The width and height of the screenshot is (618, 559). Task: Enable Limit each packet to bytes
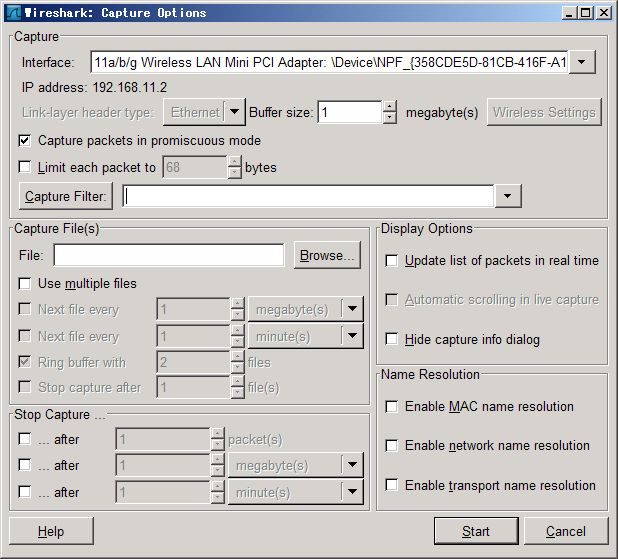[x=24, y=167]
